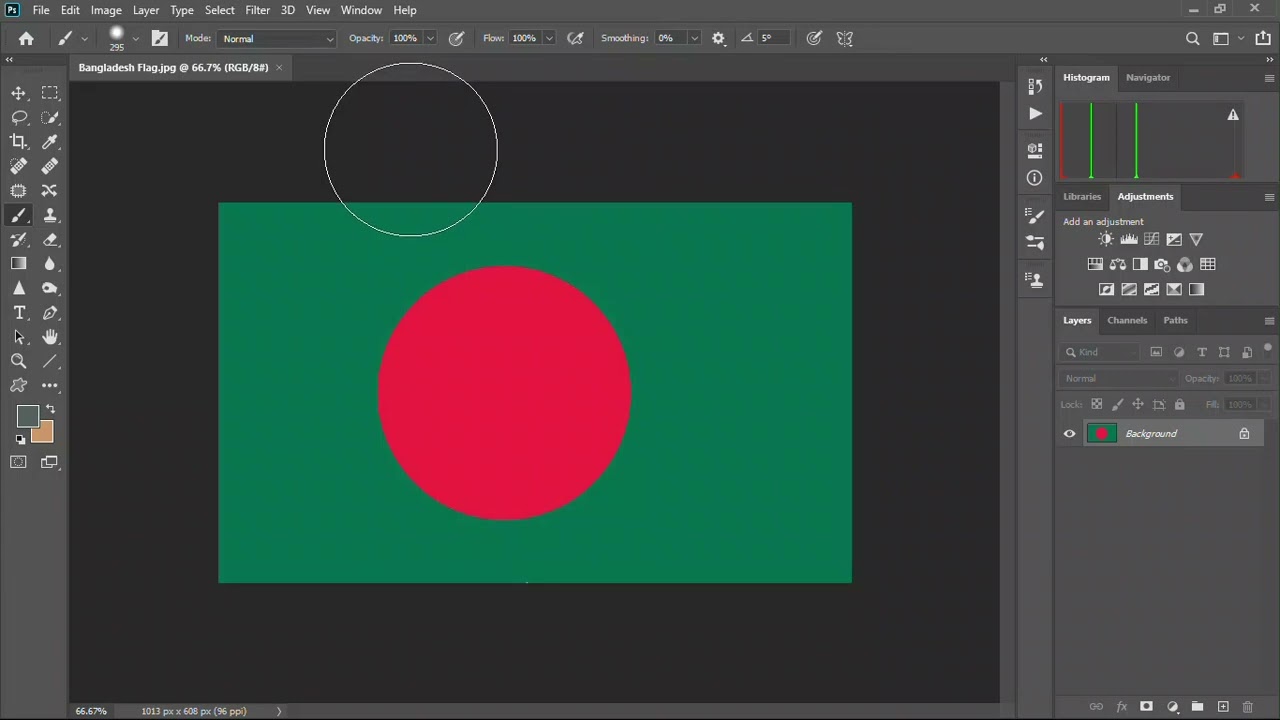Open the Image menu
The height and width of the screenshot is (720, 1280).
[x=106, y=10]
